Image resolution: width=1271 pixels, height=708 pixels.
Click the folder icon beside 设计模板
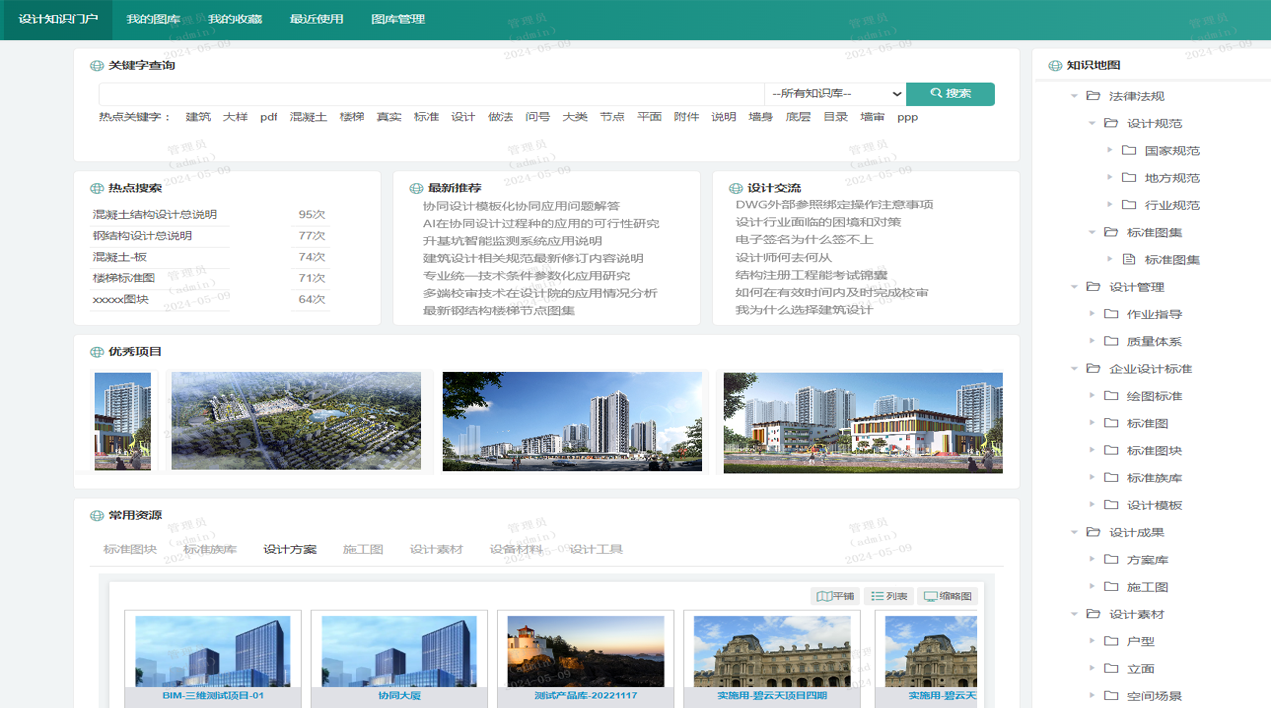click(x=1111, y=505)
